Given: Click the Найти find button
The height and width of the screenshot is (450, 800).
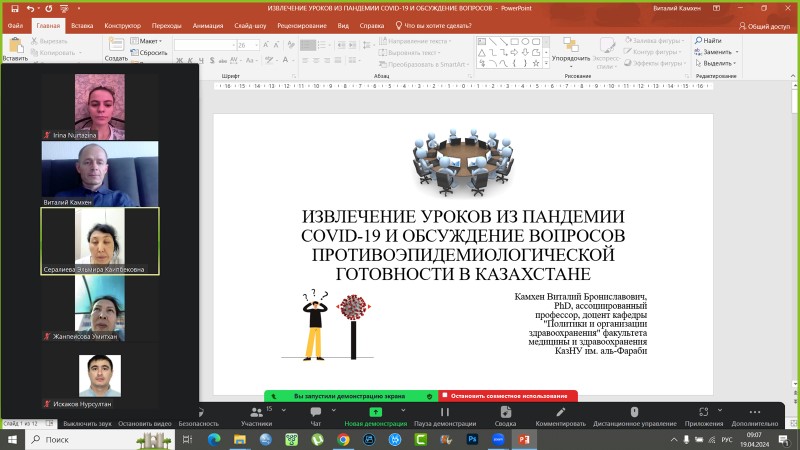Looking at the screenshot, I should tap(708, 41).
